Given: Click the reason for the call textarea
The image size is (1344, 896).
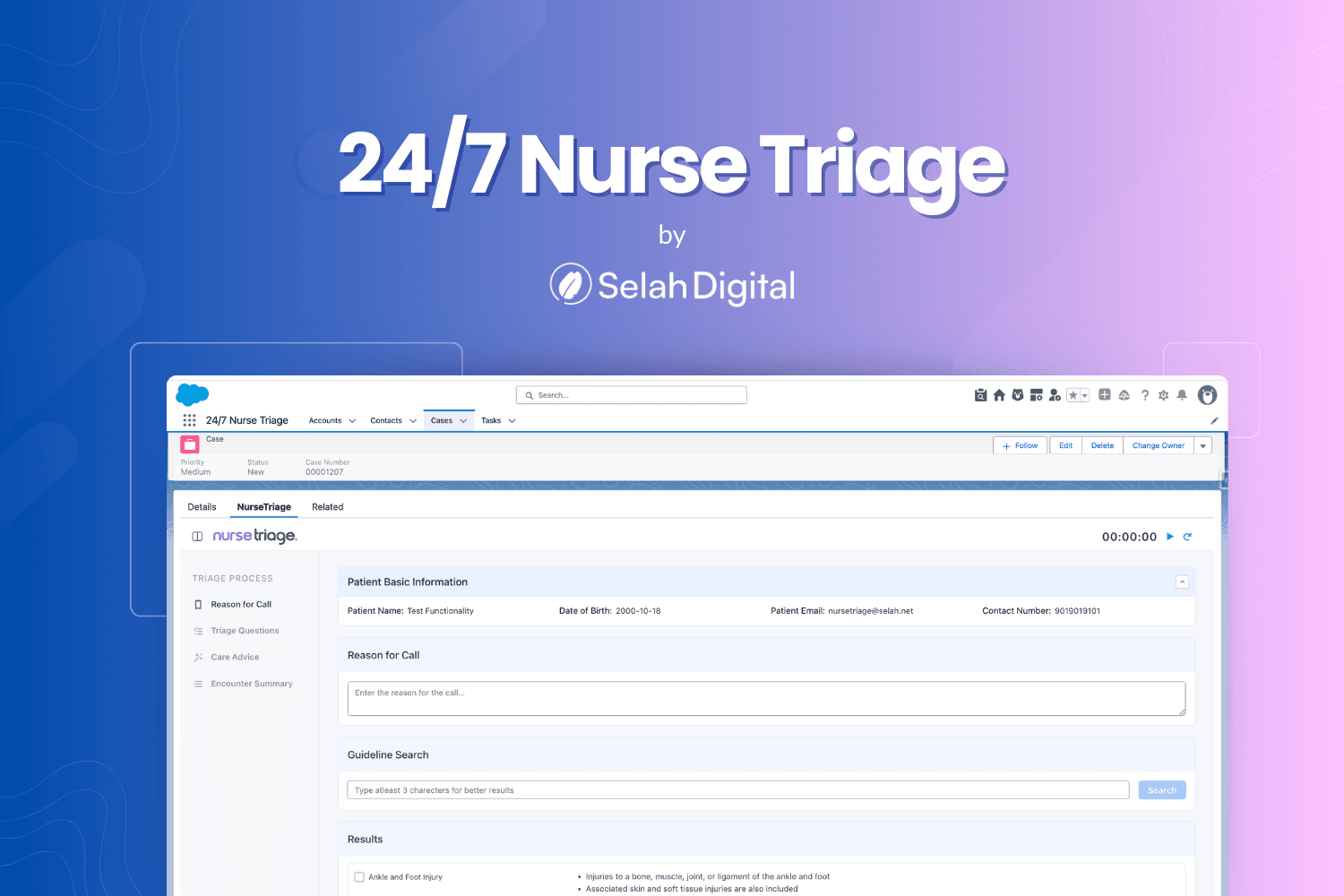Looking at the screenshot, I should (766, 699).
